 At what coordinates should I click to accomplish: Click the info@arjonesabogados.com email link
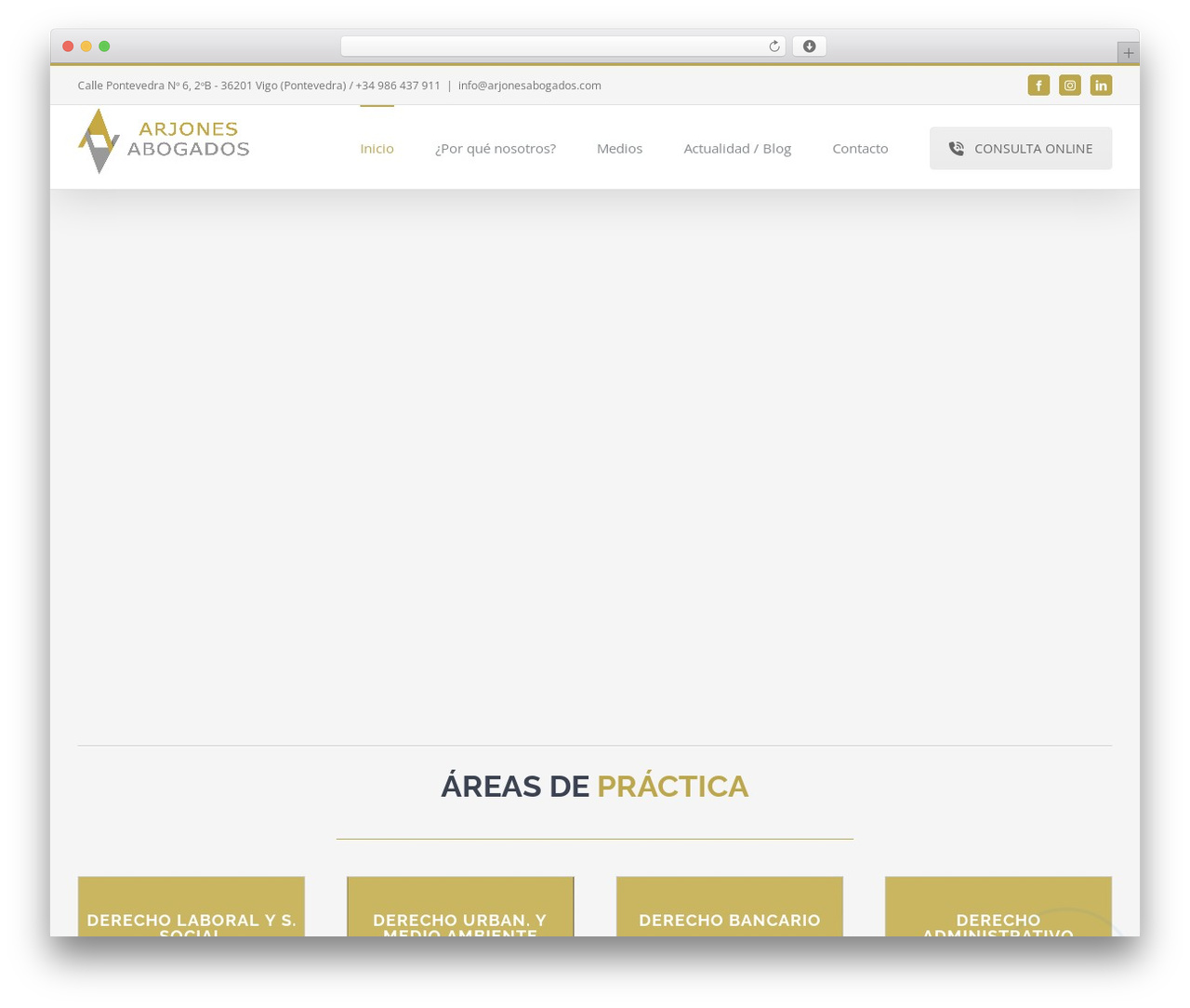(529, 86)
